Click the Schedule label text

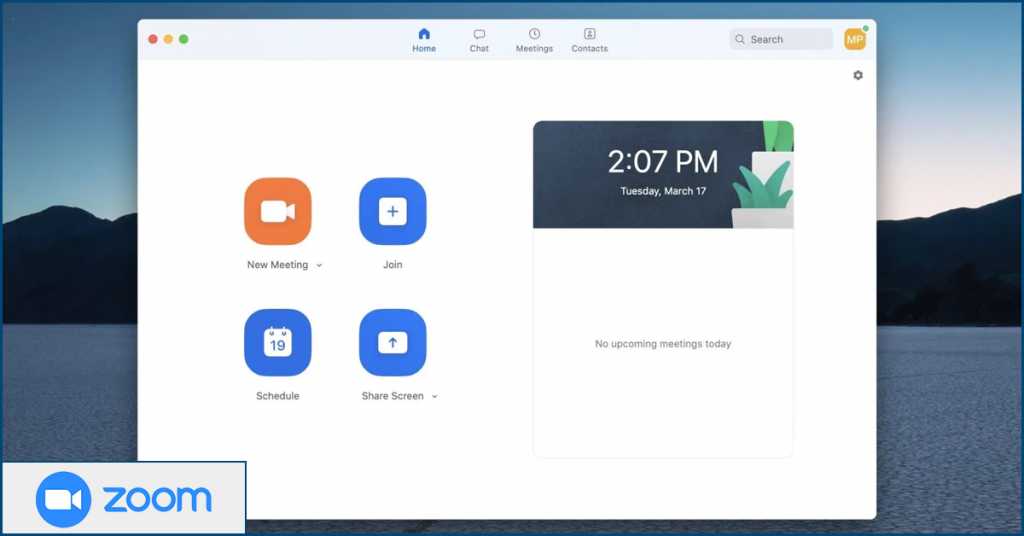point(278,396)
